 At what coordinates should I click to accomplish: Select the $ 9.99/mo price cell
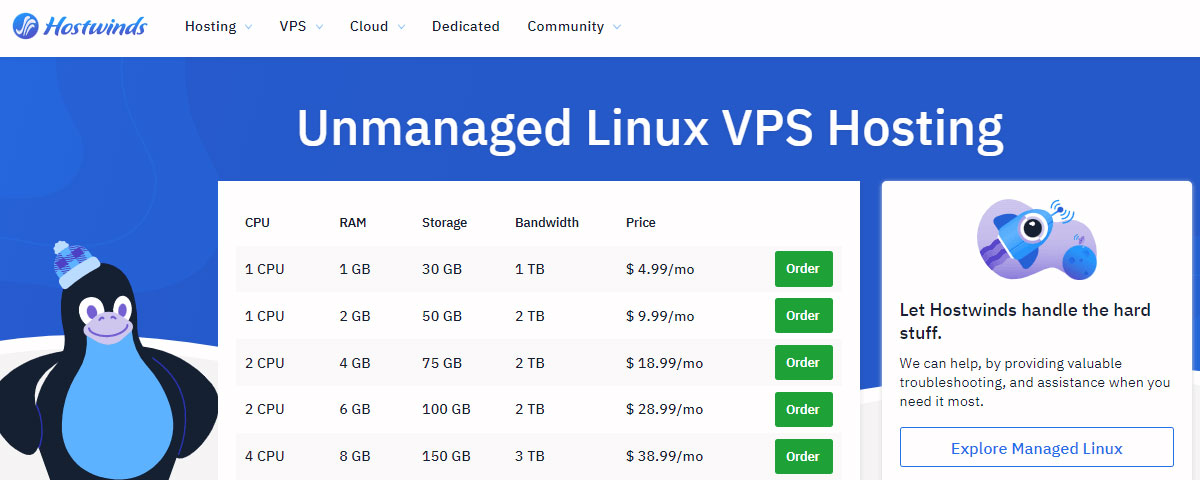(x=660, y=316)
